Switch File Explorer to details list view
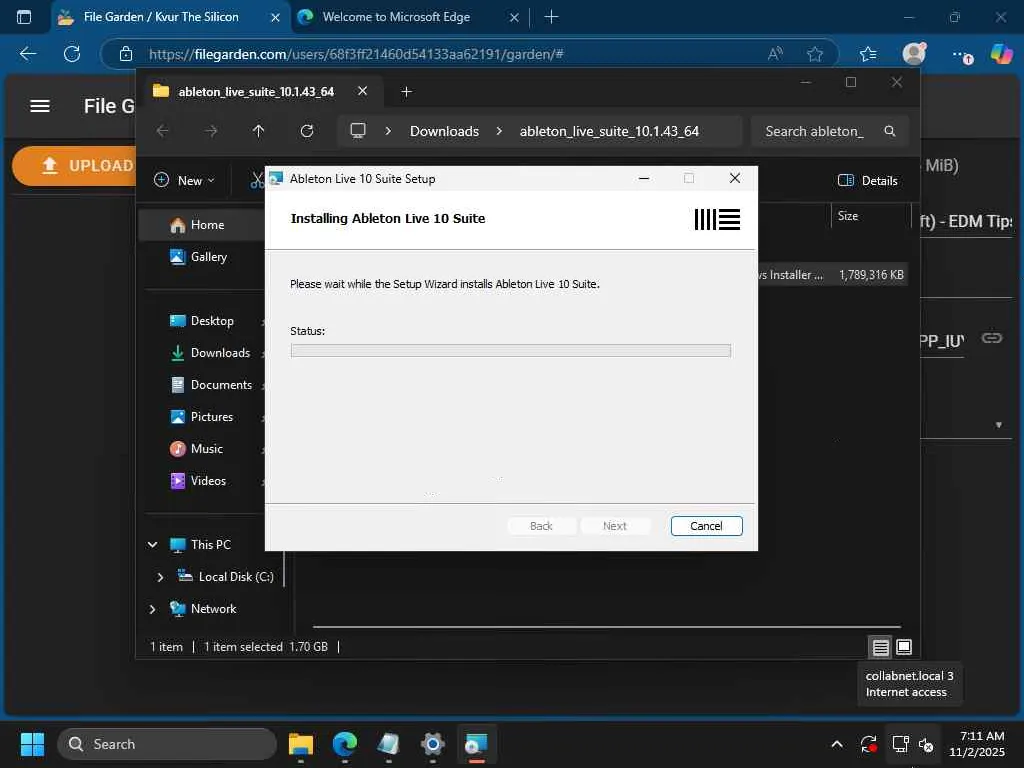The width and height of the screenshot is (1024, 768). click(x=880, y=647)
